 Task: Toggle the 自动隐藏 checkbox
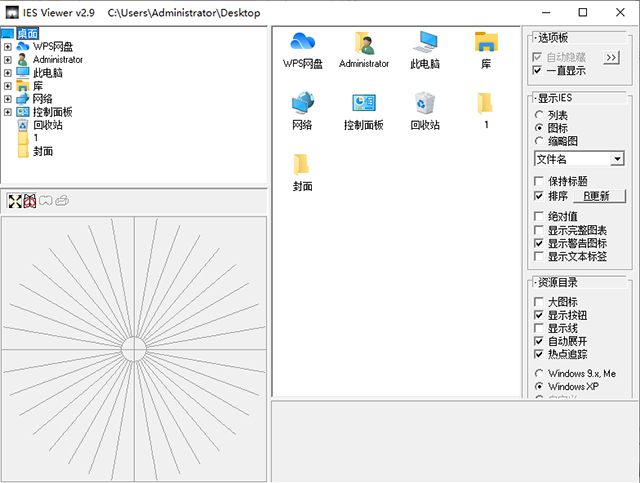(538, 57)
